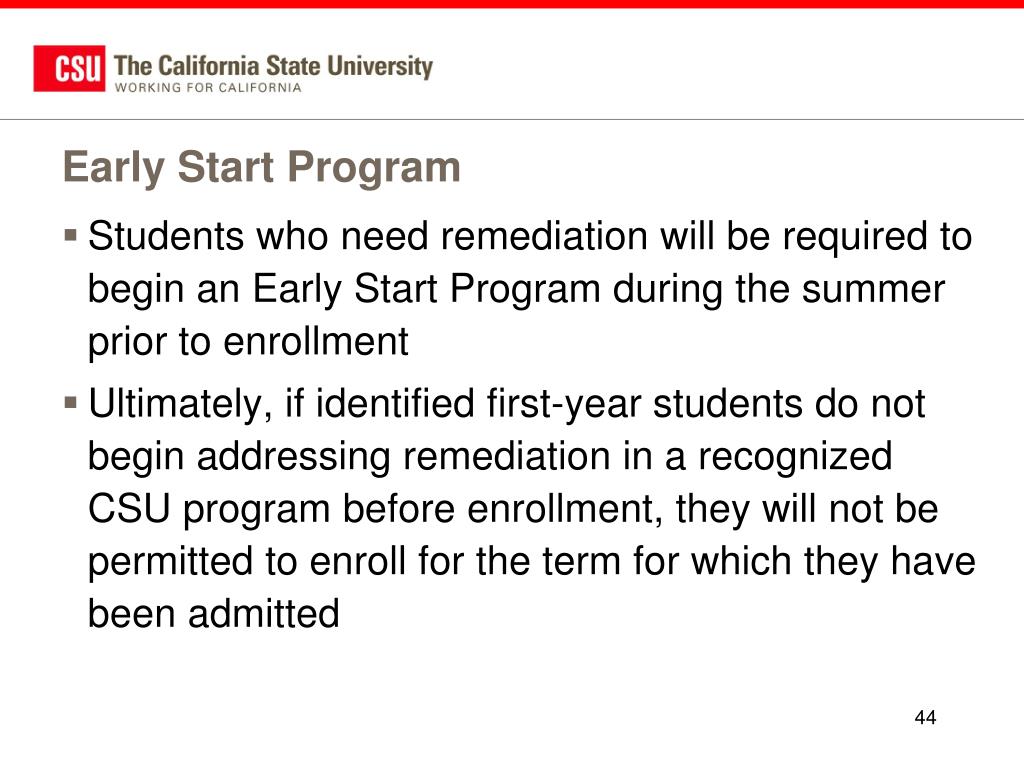Click the second square bullet marker

coord(71,401)
